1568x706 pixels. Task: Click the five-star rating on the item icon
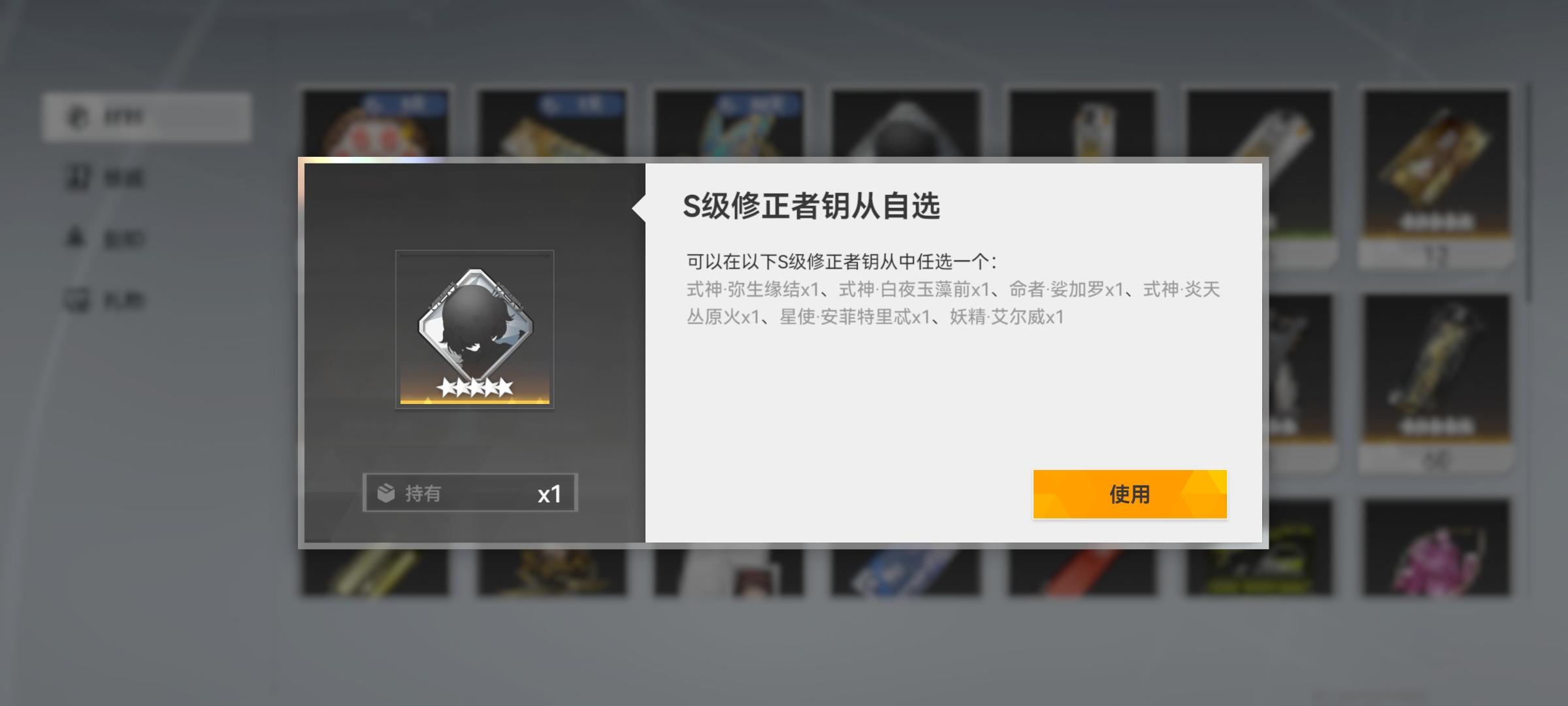coord(475,388)
